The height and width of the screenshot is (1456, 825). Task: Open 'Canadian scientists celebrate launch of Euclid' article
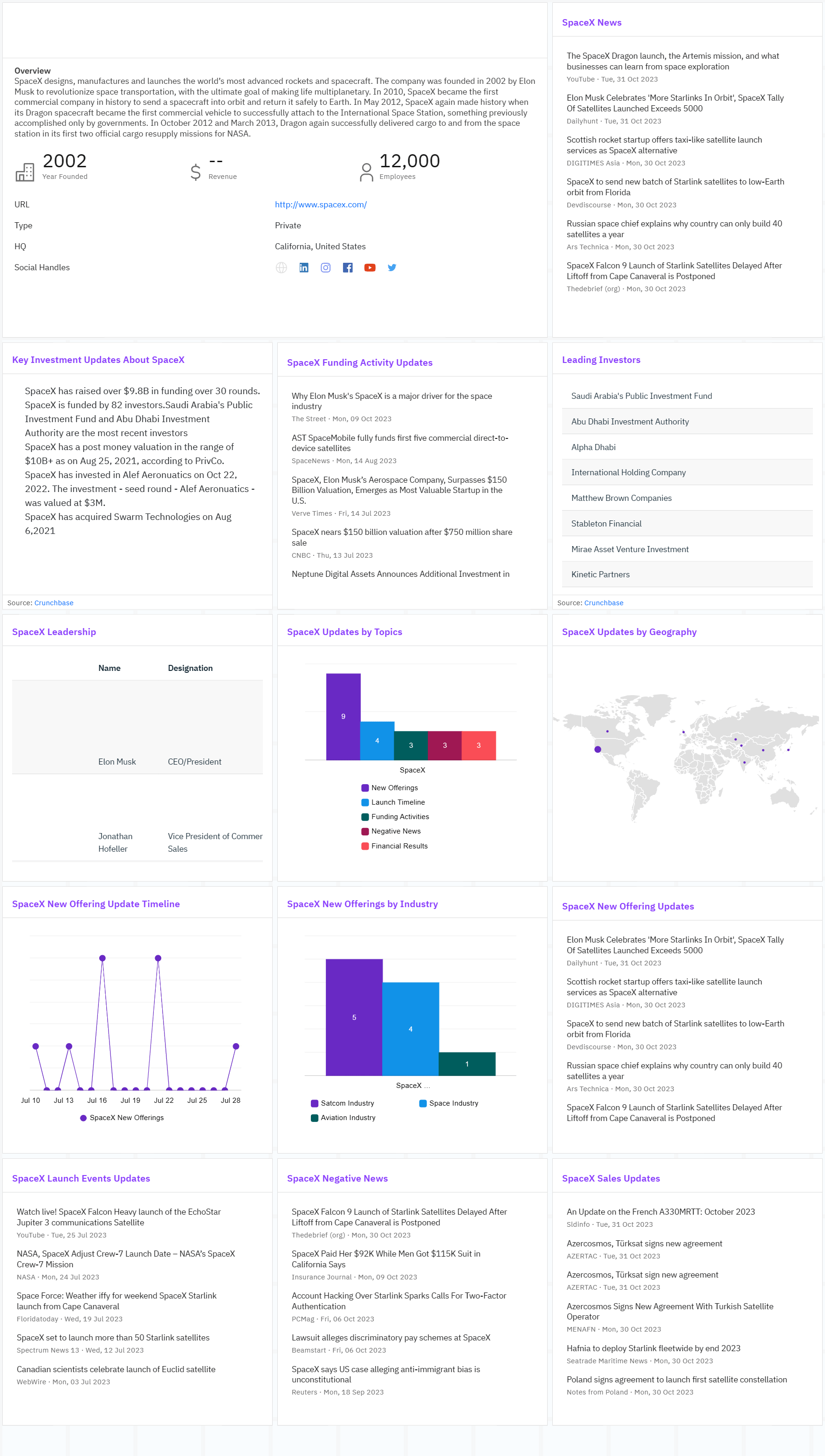(116, 1369)
